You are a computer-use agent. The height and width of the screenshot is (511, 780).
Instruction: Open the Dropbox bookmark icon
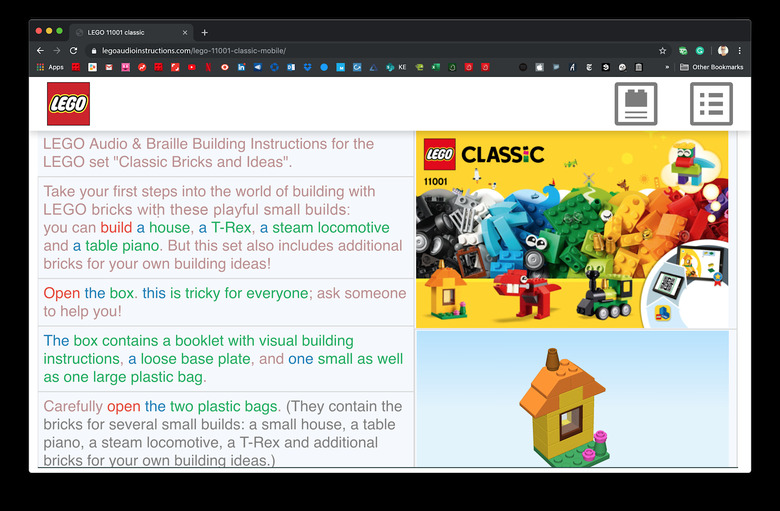[x=307, y=67]
